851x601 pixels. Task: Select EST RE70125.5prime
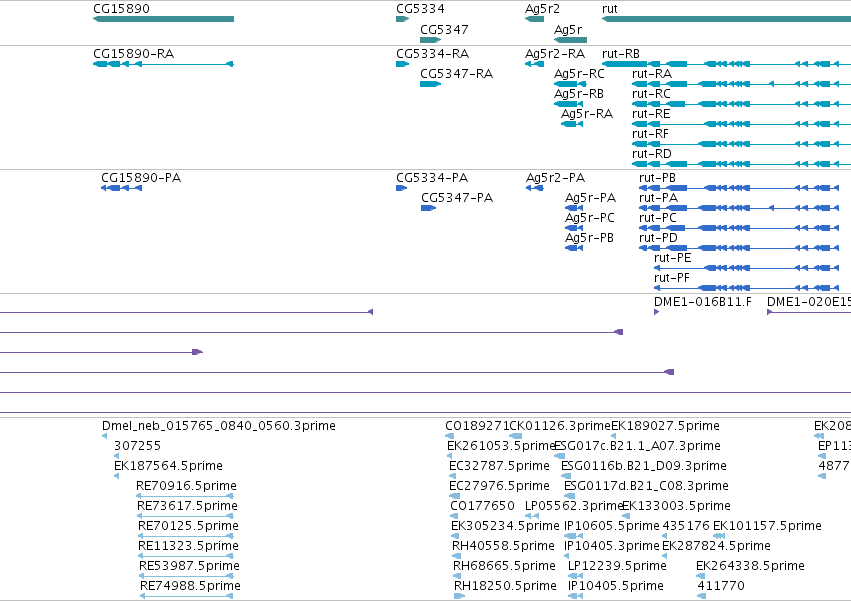coord(188,526)
